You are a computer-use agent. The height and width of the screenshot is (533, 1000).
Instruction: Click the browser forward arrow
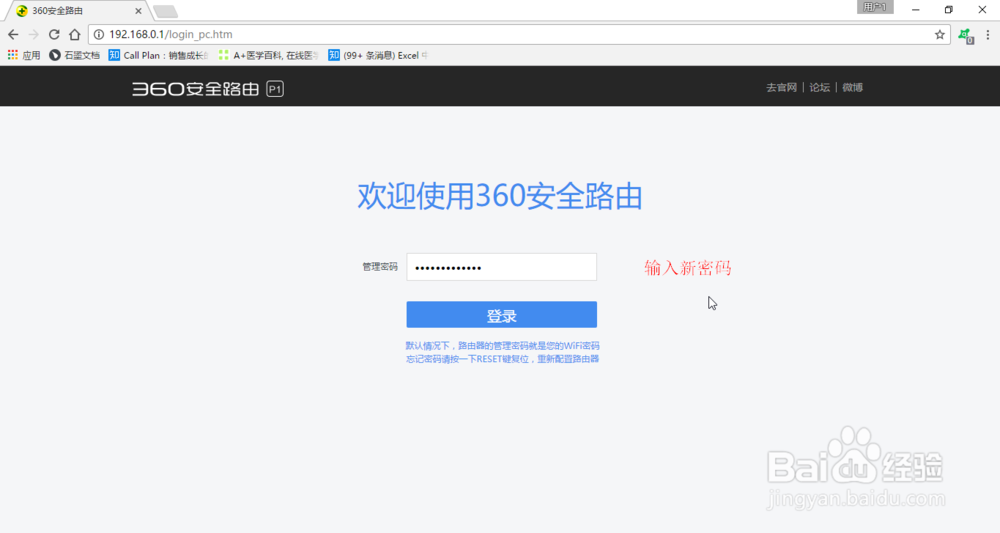pos(34,34)
